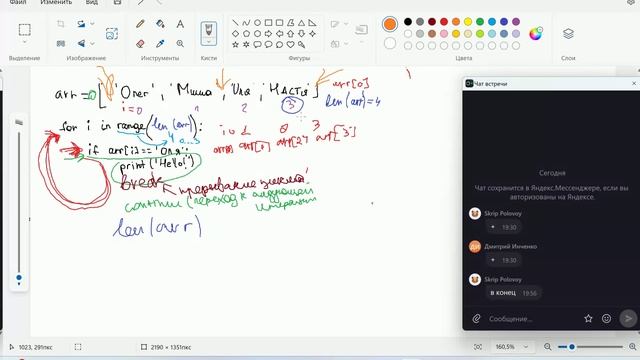640x360 pixels.
Task: Open the Изменить menu
Action: (56, 2)
